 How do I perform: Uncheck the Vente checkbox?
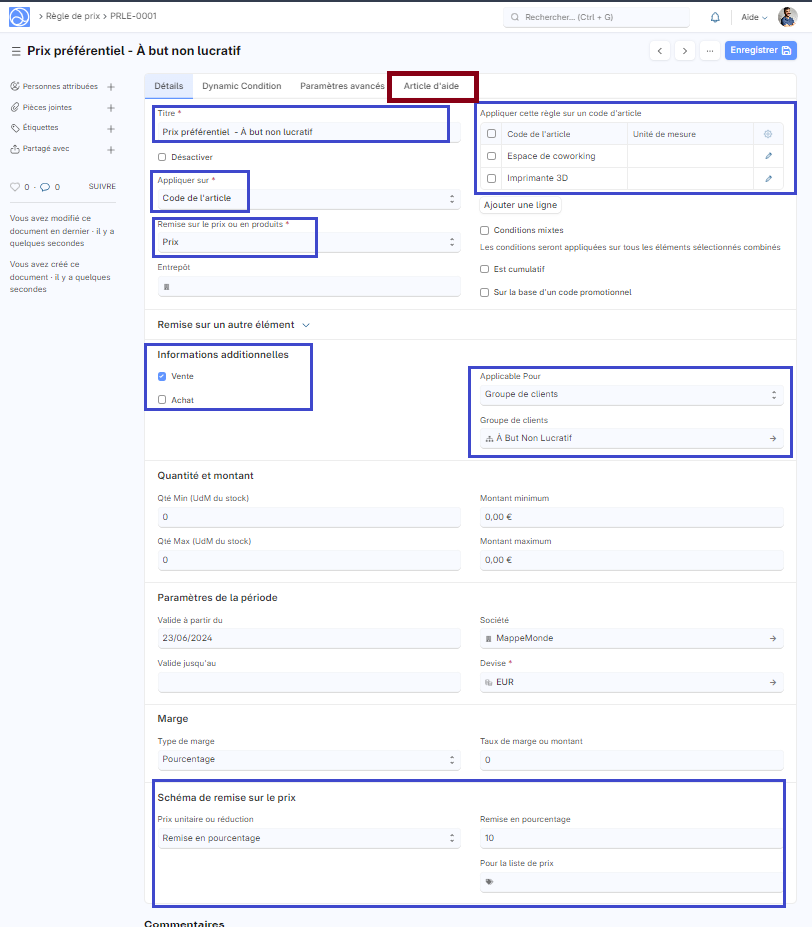tap(162, 377)
